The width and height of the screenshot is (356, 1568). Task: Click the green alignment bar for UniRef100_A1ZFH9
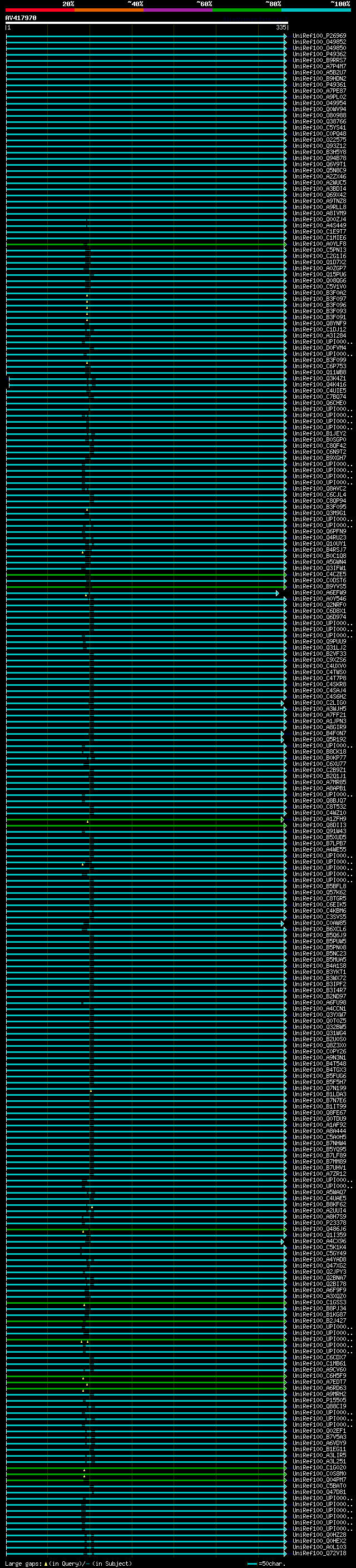click(145, 819)
